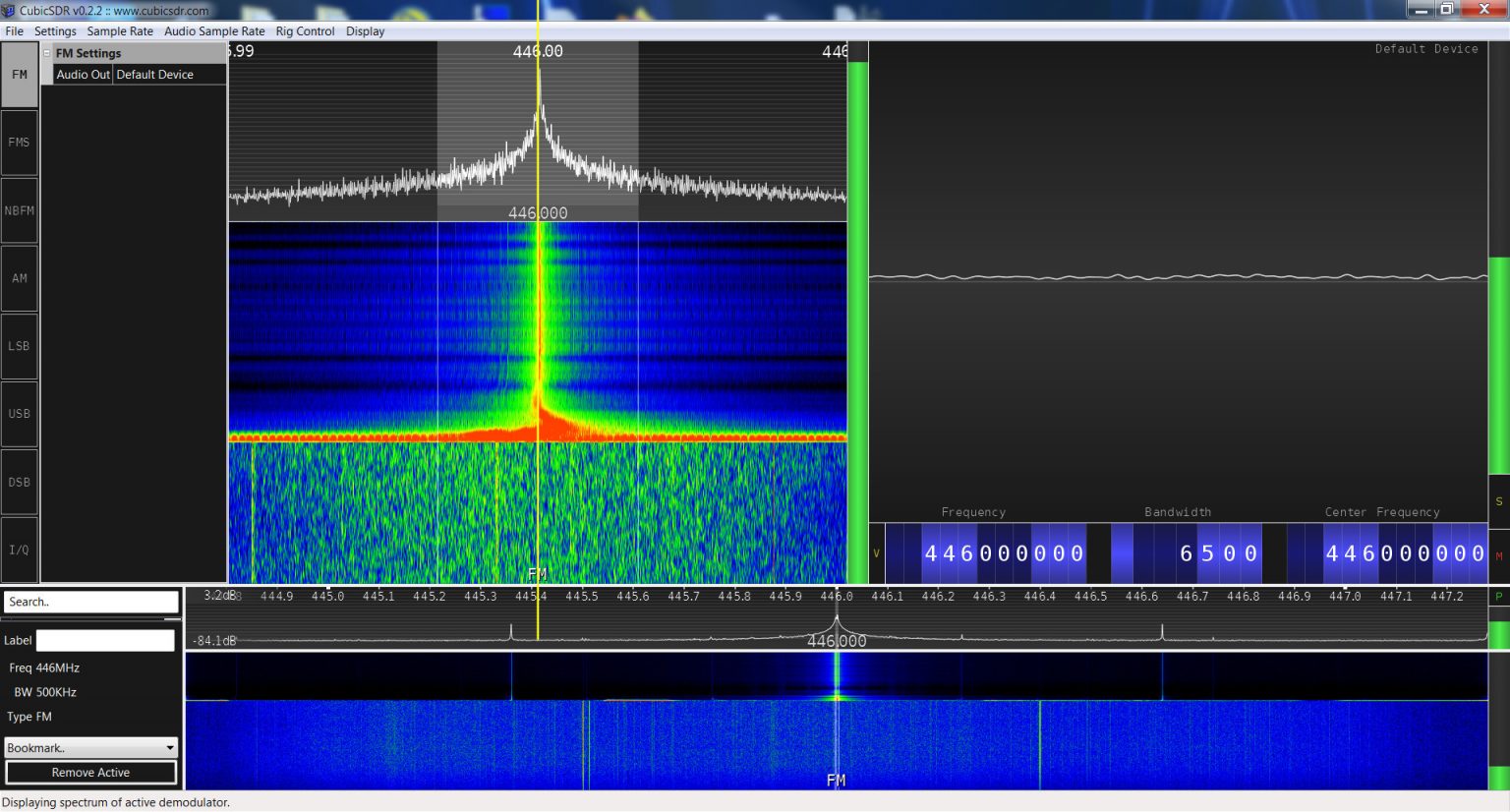This screenshot has height=812, width=1510.
Task: Open the Sample Rate menu
Action: tap(120, 30)
